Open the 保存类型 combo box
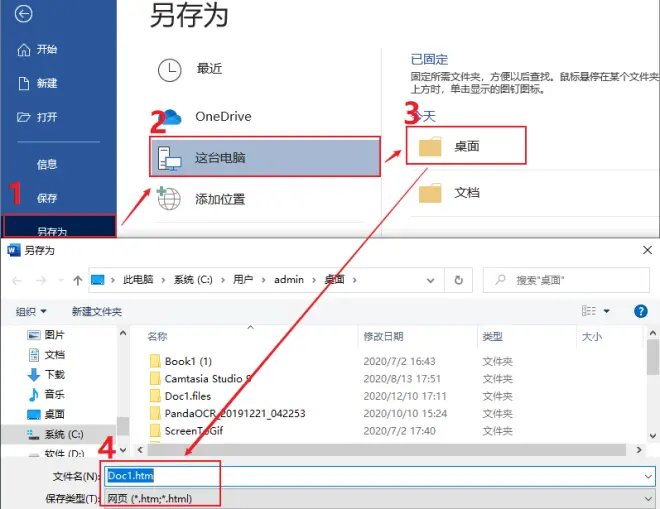Viewport: 660px width, 509px height. tap(380, 498)
